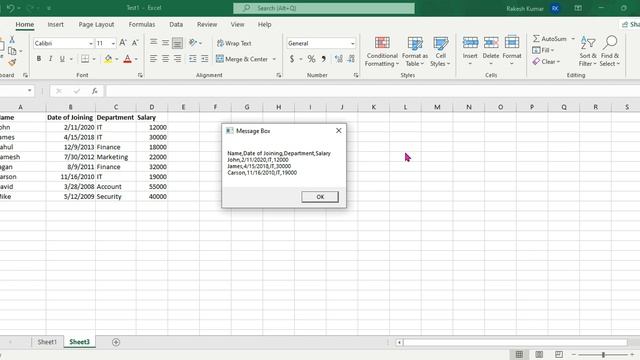Click the Font Color icon
The height and width of the screenshot is (360, 640).
pyautogui.click(x=127, y=59)
